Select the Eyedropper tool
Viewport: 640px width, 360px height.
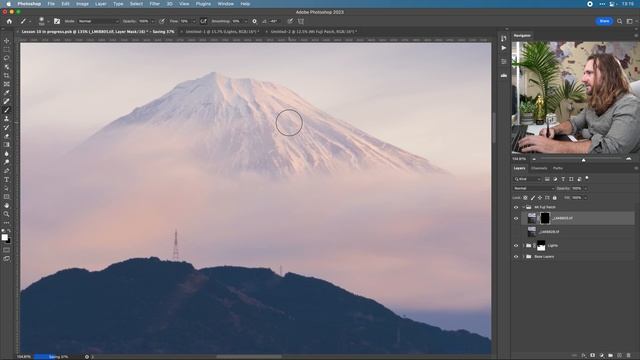coord(7,93)
